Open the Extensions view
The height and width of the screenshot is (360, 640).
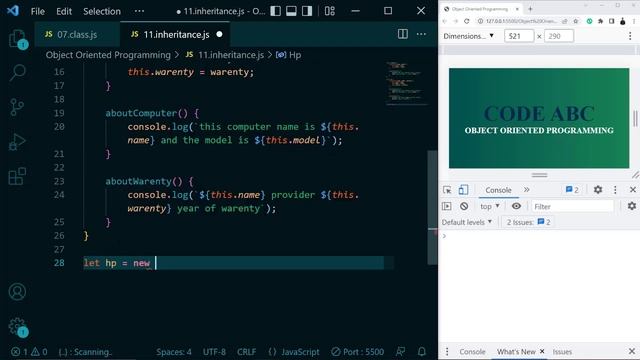(x=17, y=176)
